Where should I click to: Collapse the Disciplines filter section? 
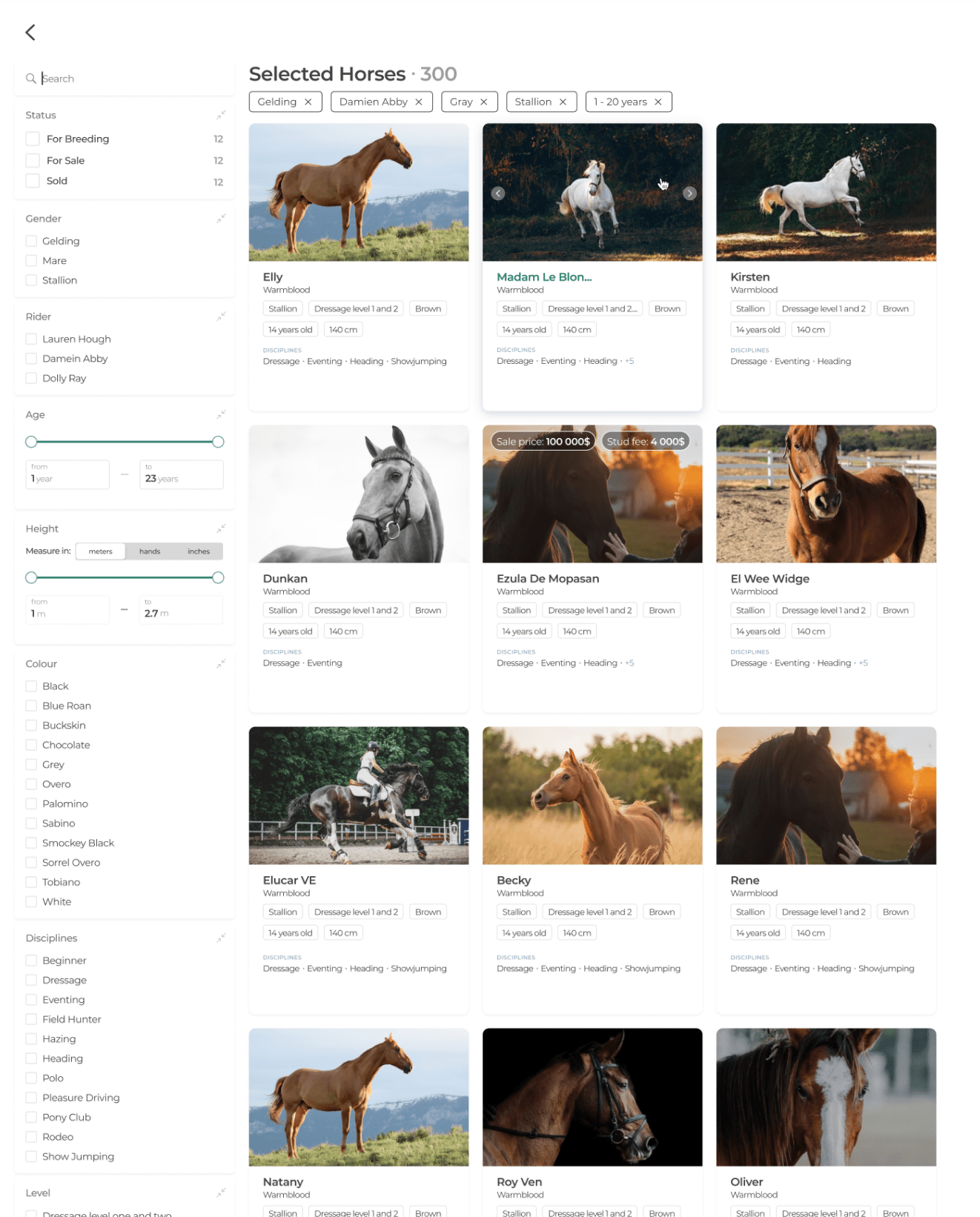221,938
